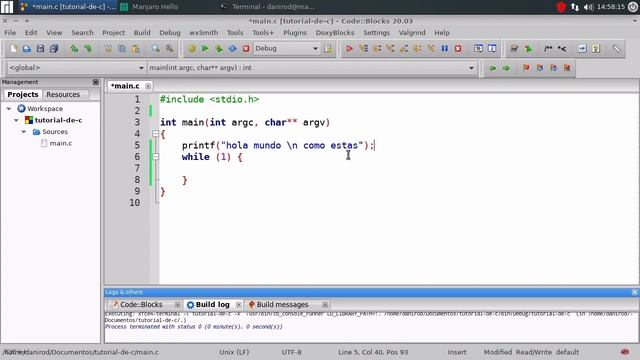This screenshot has height=360, width=640.
Task: Close the Management panel
Action: 96,82
